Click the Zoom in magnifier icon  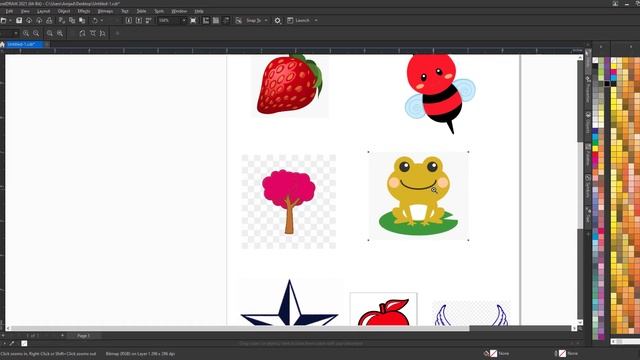26,33
